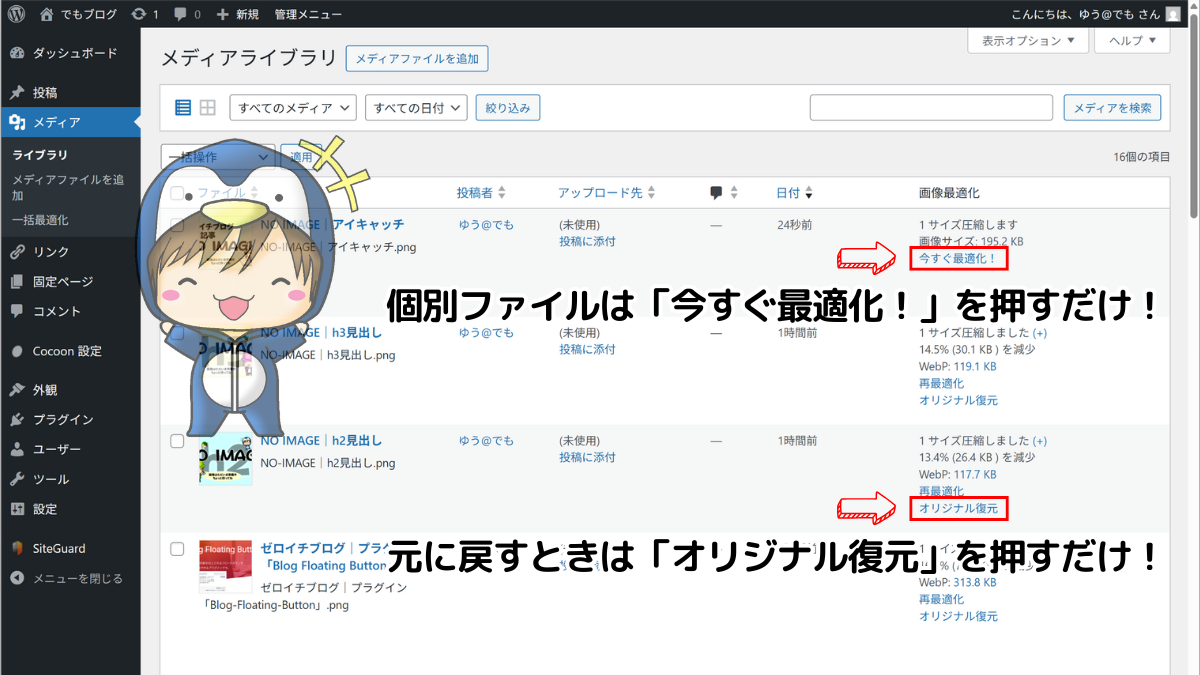
Task: Click the プラグイン plug icon
Action: click(17, 419)
